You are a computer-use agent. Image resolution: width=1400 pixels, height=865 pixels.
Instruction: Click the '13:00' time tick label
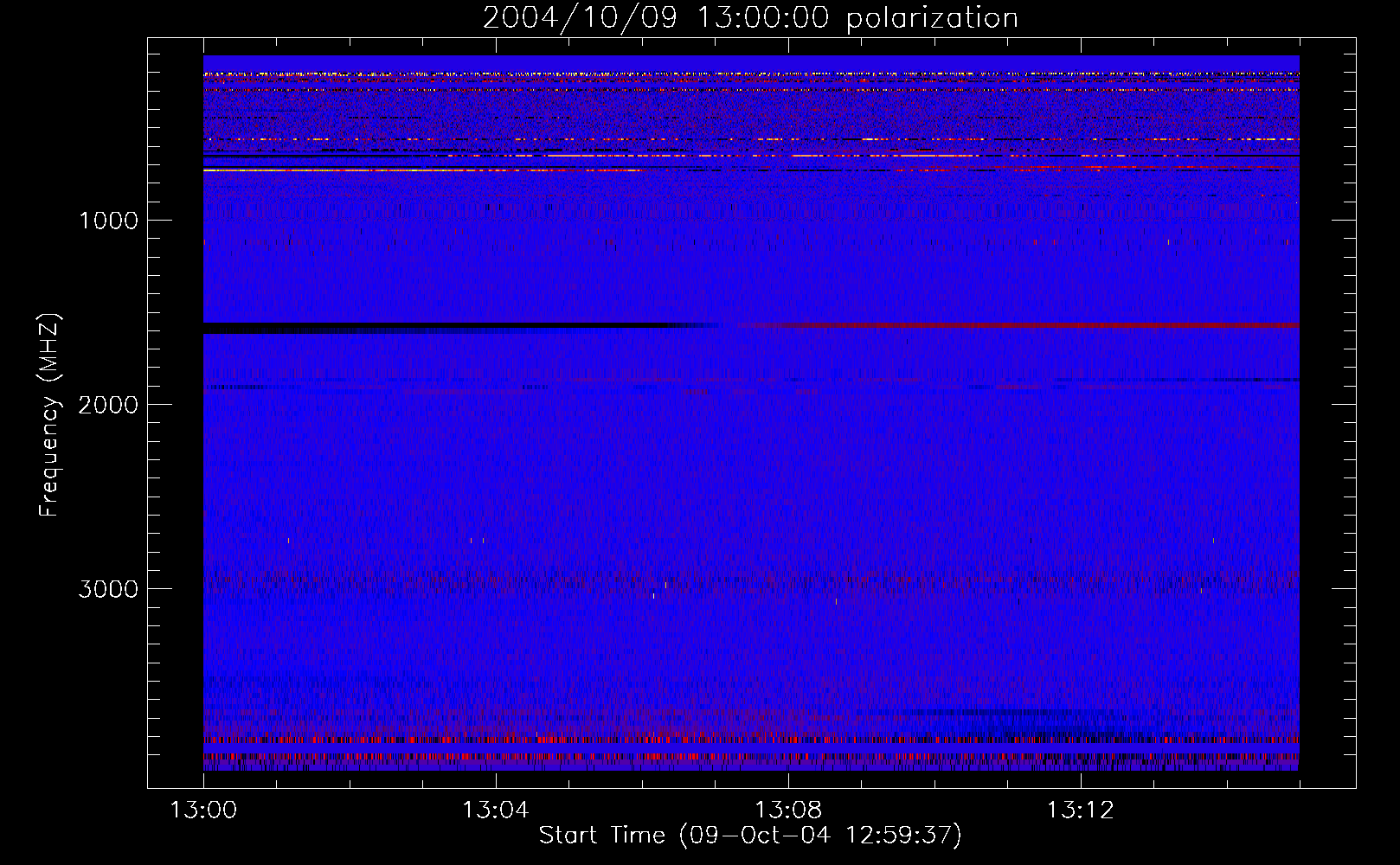pos(203,811)
